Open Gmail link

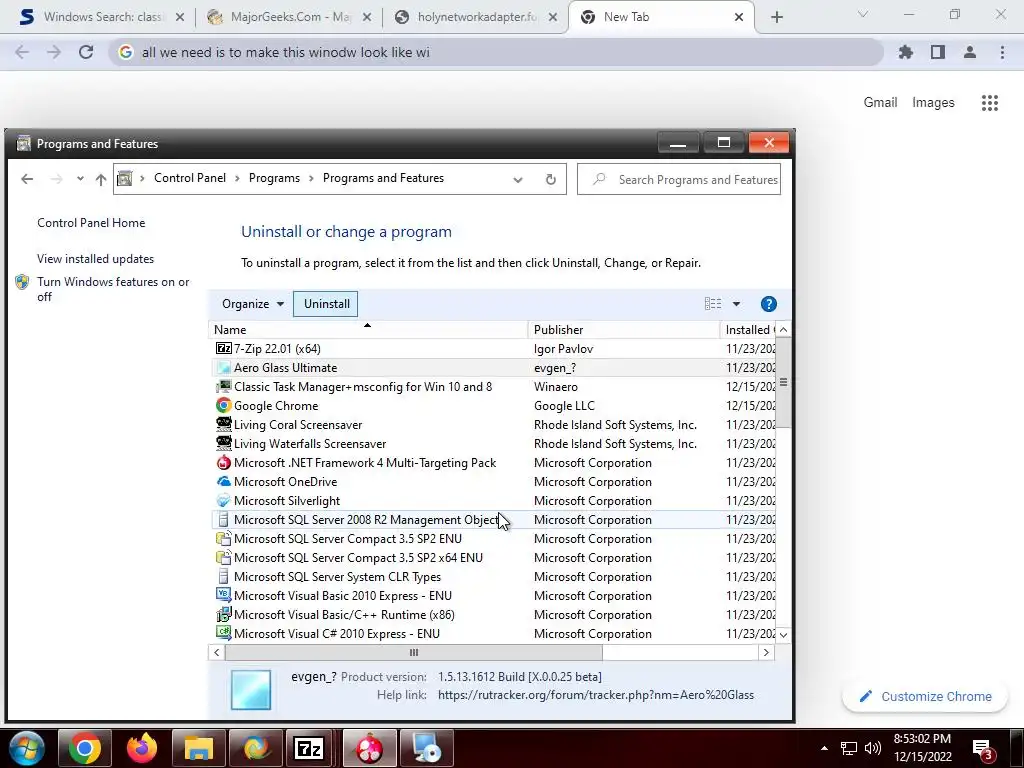(880, 103)
